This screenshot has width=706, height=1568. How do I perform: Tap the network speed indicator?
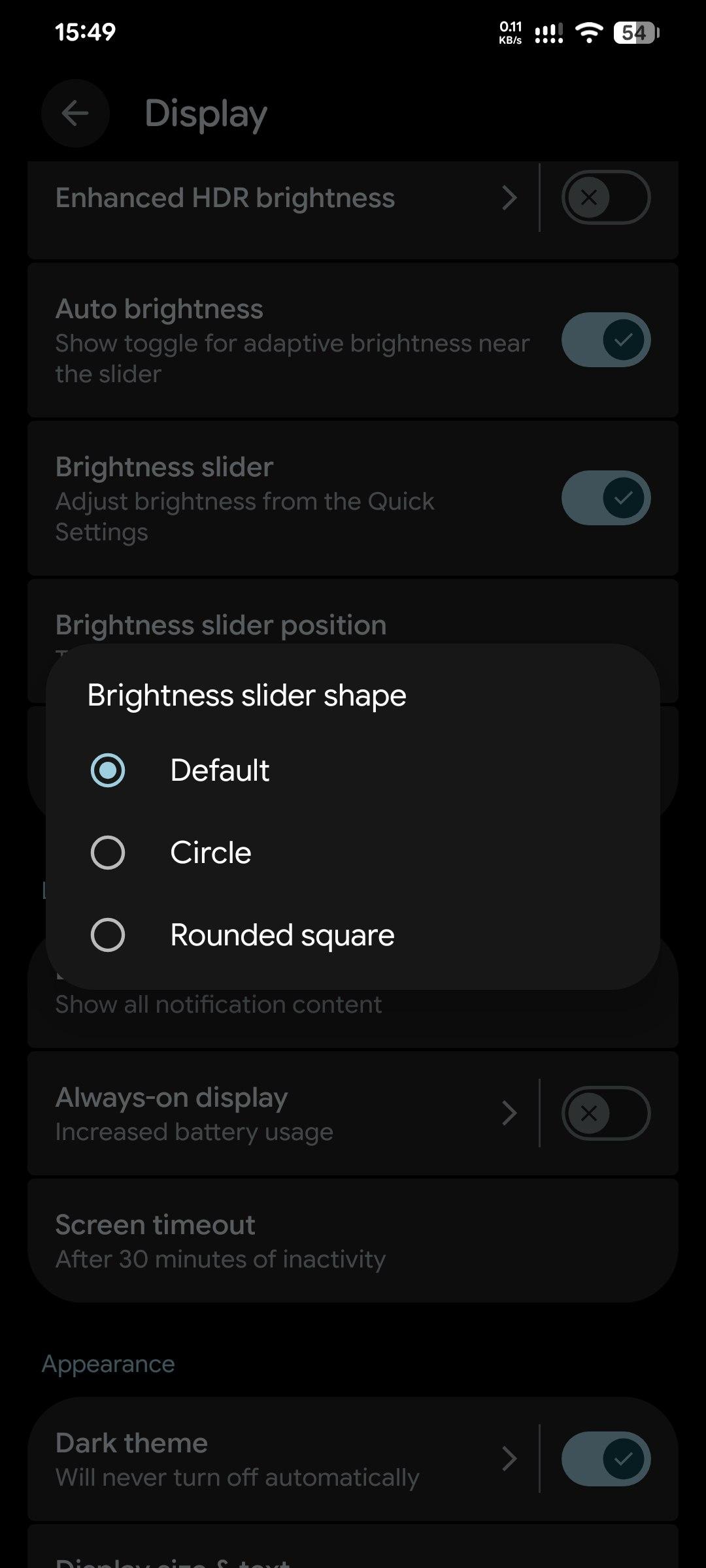pyautogui.click(x=511, y=32)
